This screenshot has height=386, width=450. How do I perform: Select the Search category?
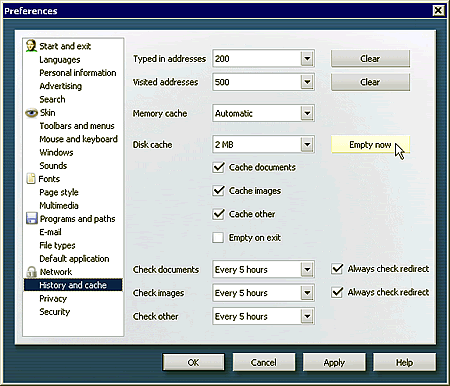pyautogui.click(x=52, y=99)
